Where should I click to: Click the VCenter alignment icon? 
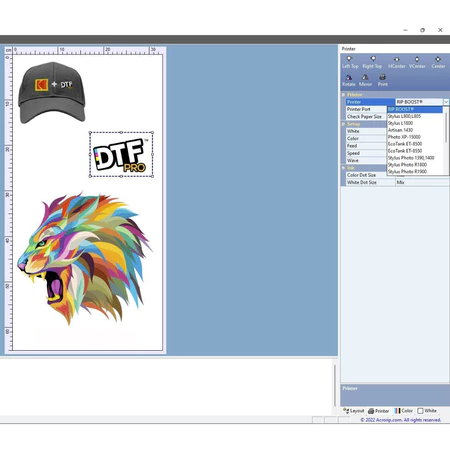(x=417, y=62)
